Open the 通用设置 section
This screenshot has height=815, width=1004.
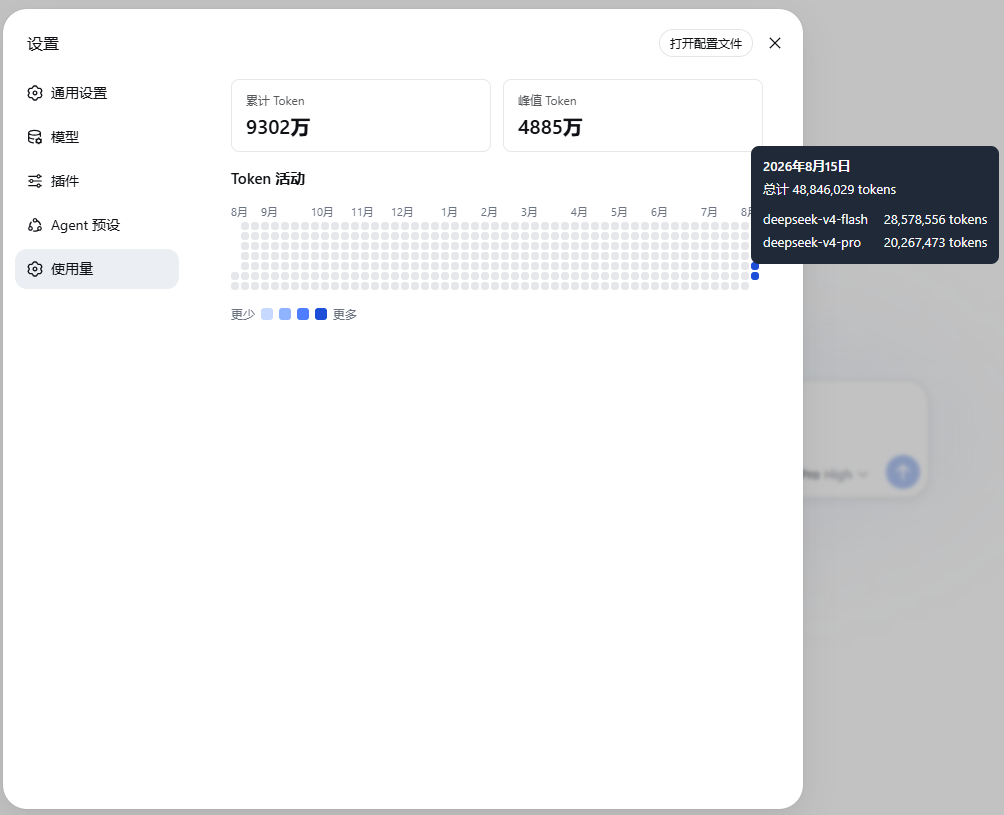pyautogui.click(x=97, y=93)
